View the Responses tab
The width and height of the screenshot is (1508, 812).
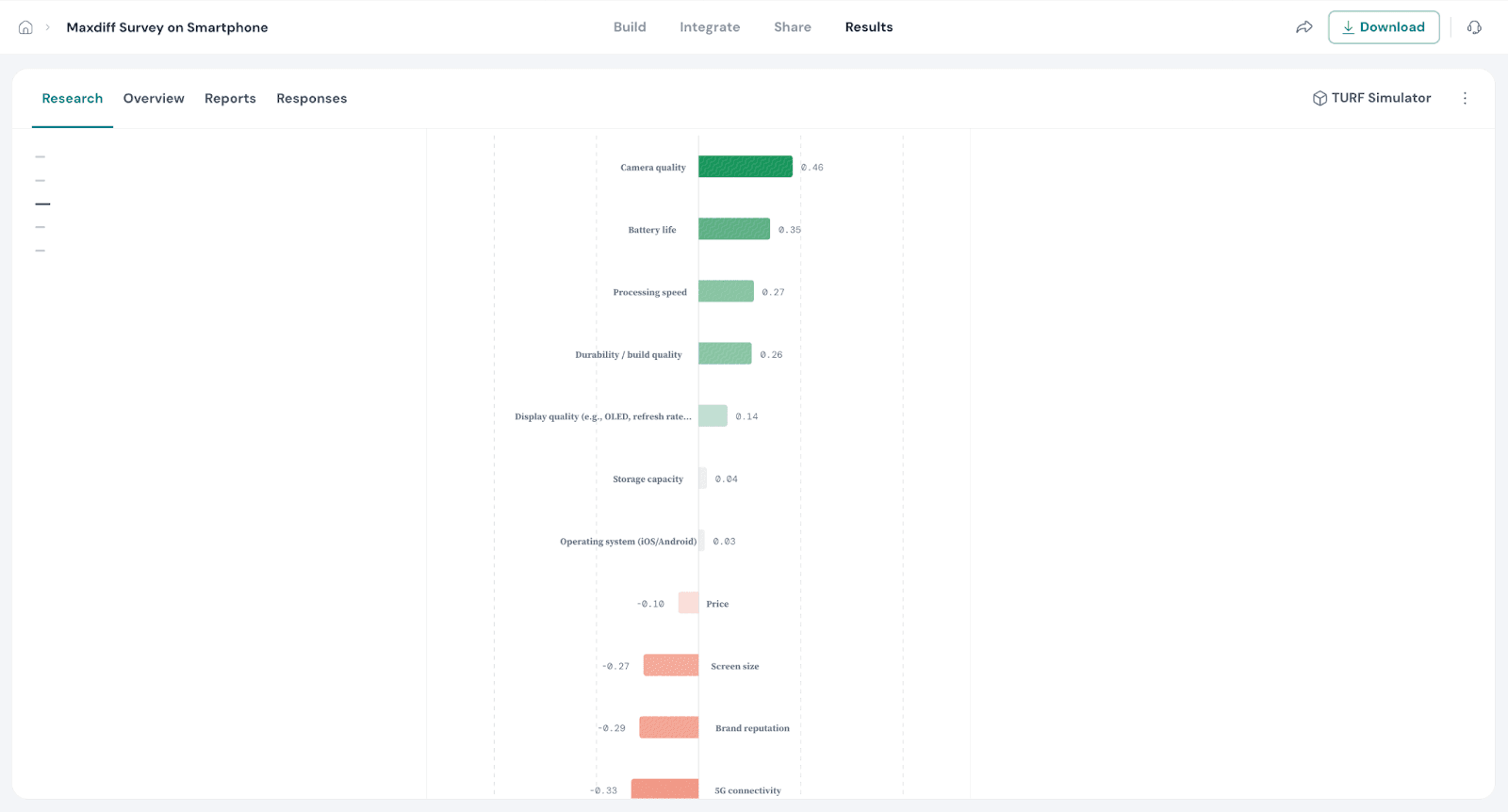[x=311, y=98]
